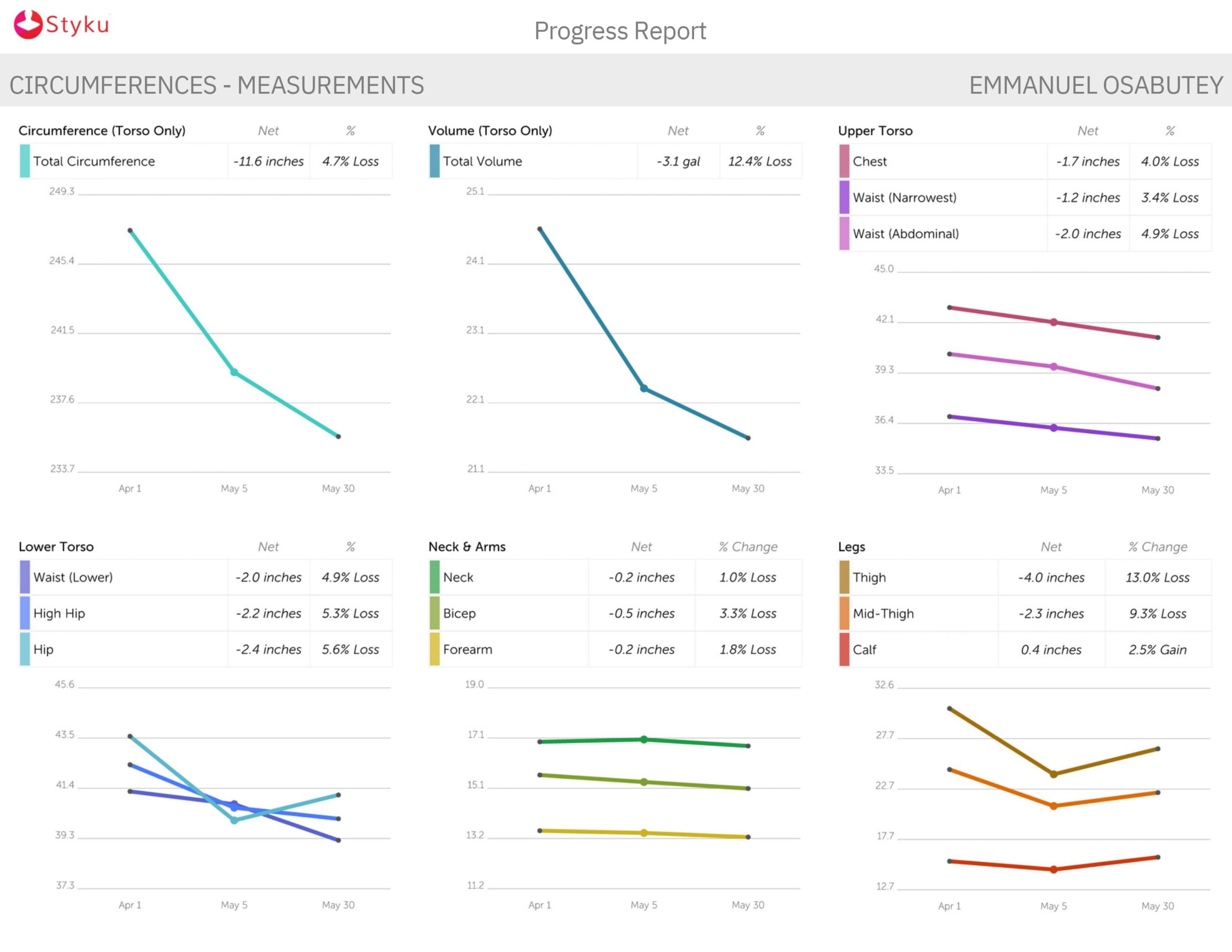
Task: Click the Hip light blue swatch
Action: [25, 650]
